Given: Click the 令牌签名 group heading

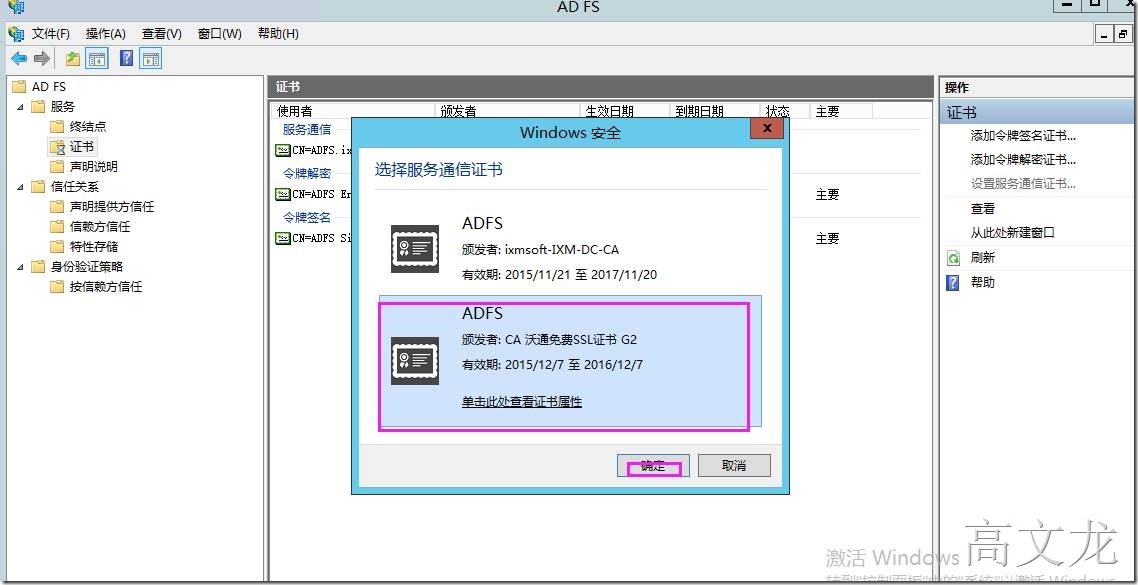Looking at the screenshot, I should pyautogui.click(x=307, y=217).
